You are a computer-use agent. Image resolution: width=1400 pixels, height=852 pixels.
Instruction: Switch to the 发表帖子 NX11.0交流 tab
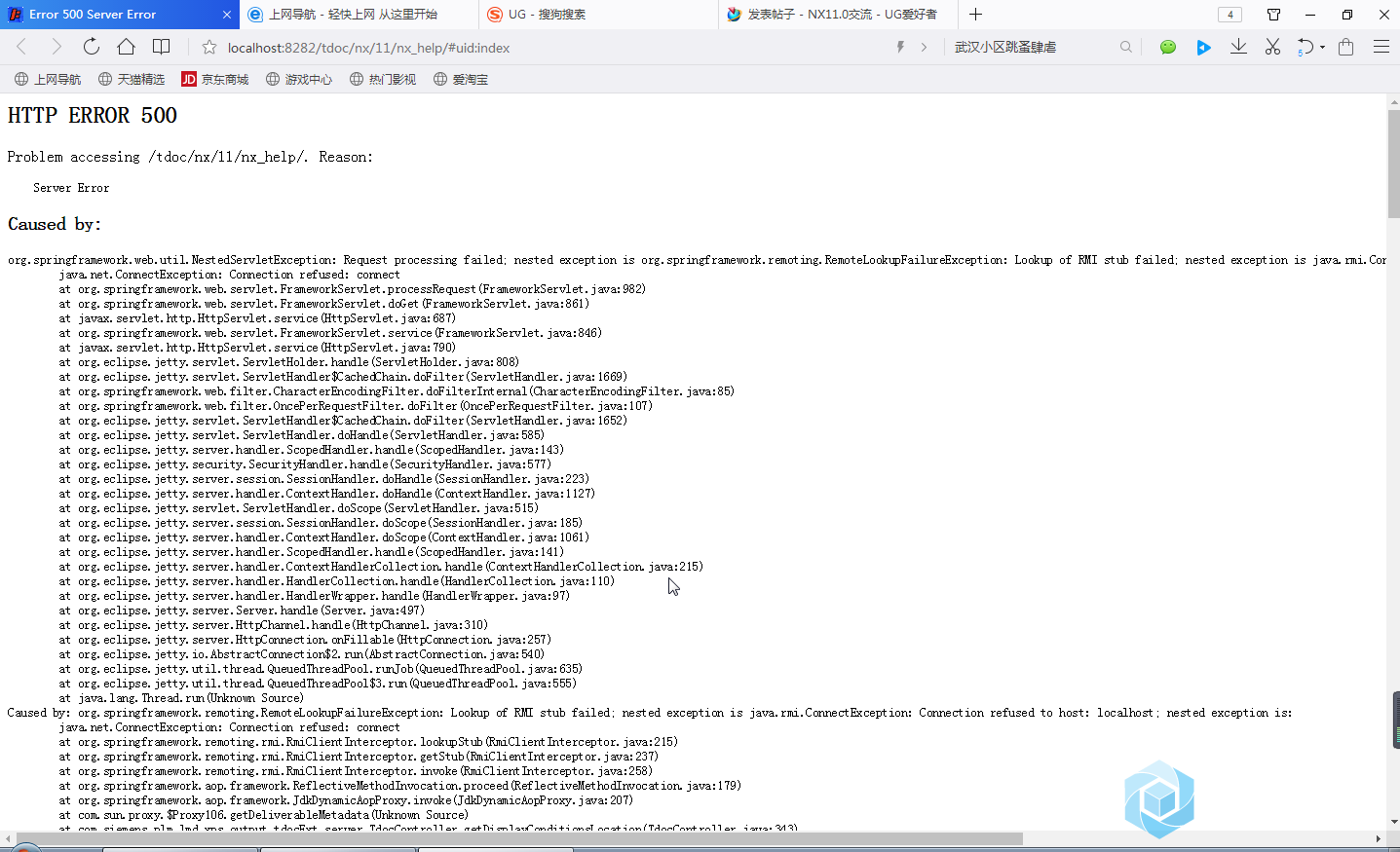(838, 15)
